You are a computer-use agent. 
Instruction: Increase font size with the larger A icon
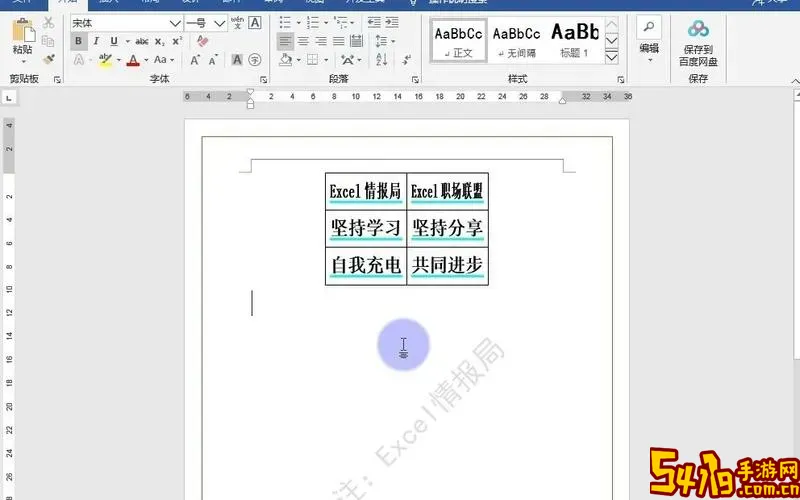195,60
